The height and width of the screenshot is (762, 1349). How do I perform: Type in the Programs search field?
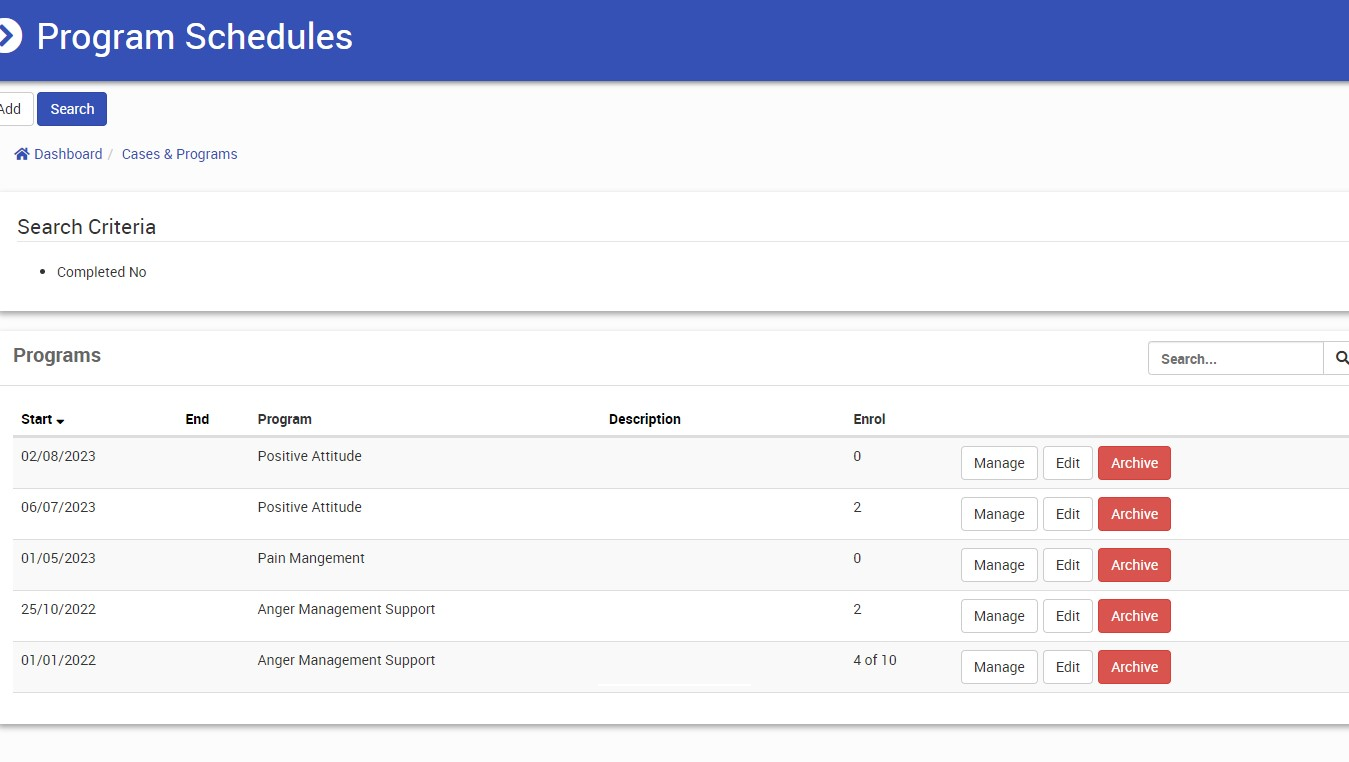pyautogui.click(x=1235, y=358)
